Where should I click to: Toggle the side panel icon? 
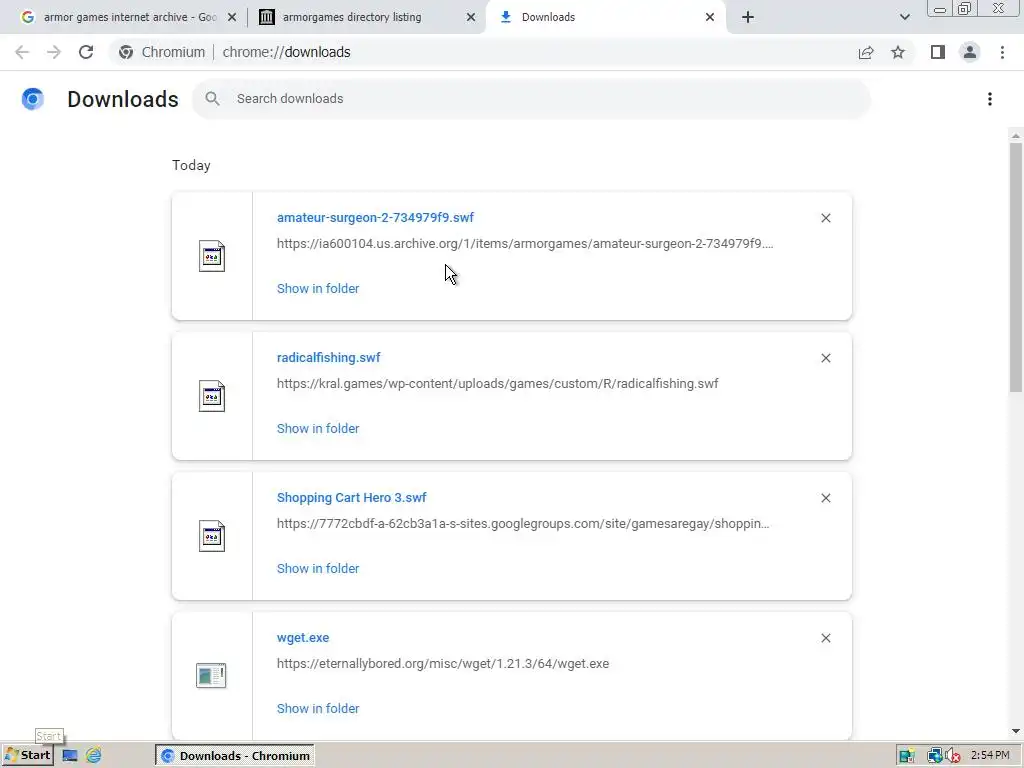(x=938, y=52)
